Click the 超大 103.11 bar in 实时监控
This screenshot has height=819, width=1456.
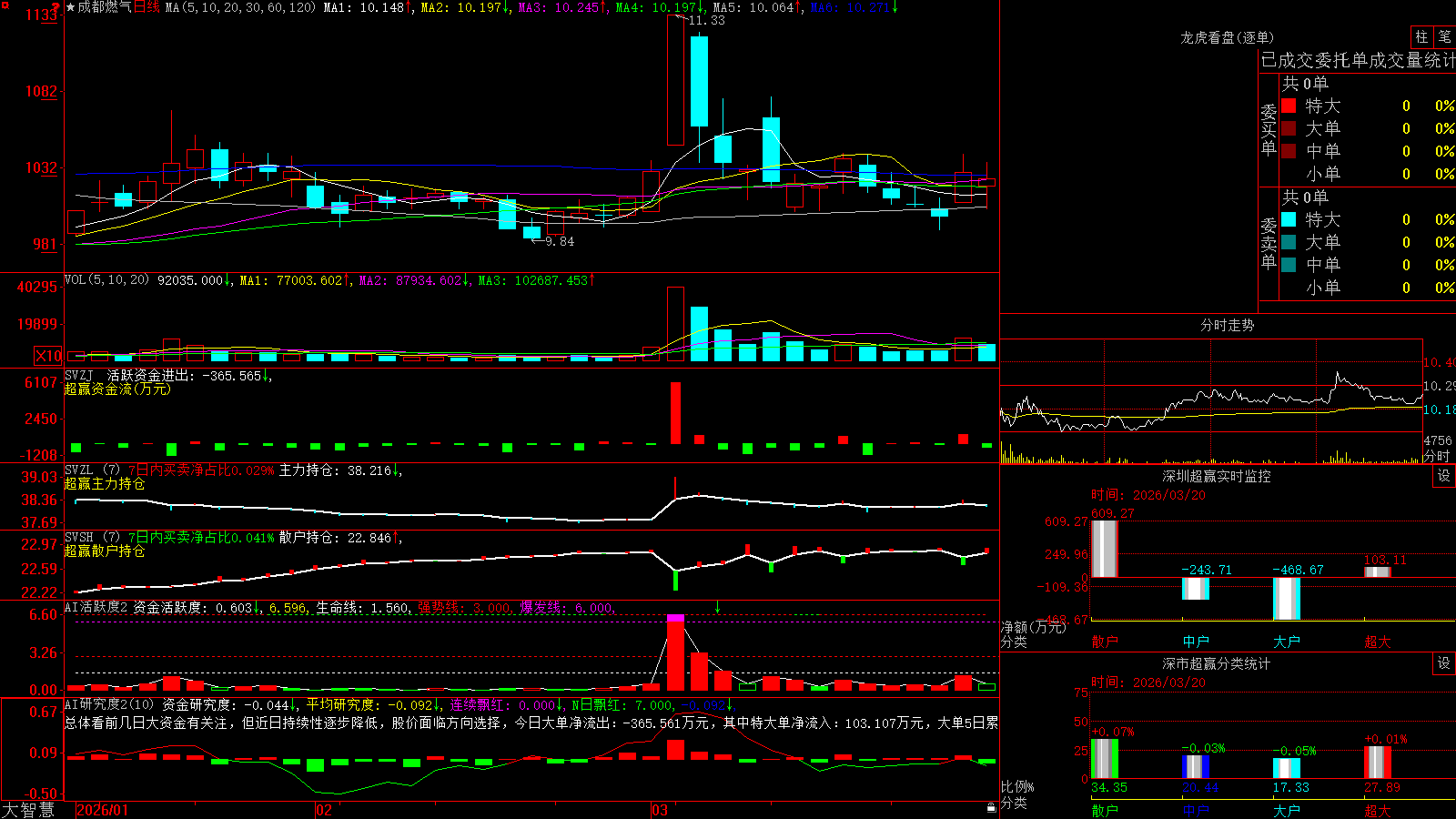(x=1377, y=571)
